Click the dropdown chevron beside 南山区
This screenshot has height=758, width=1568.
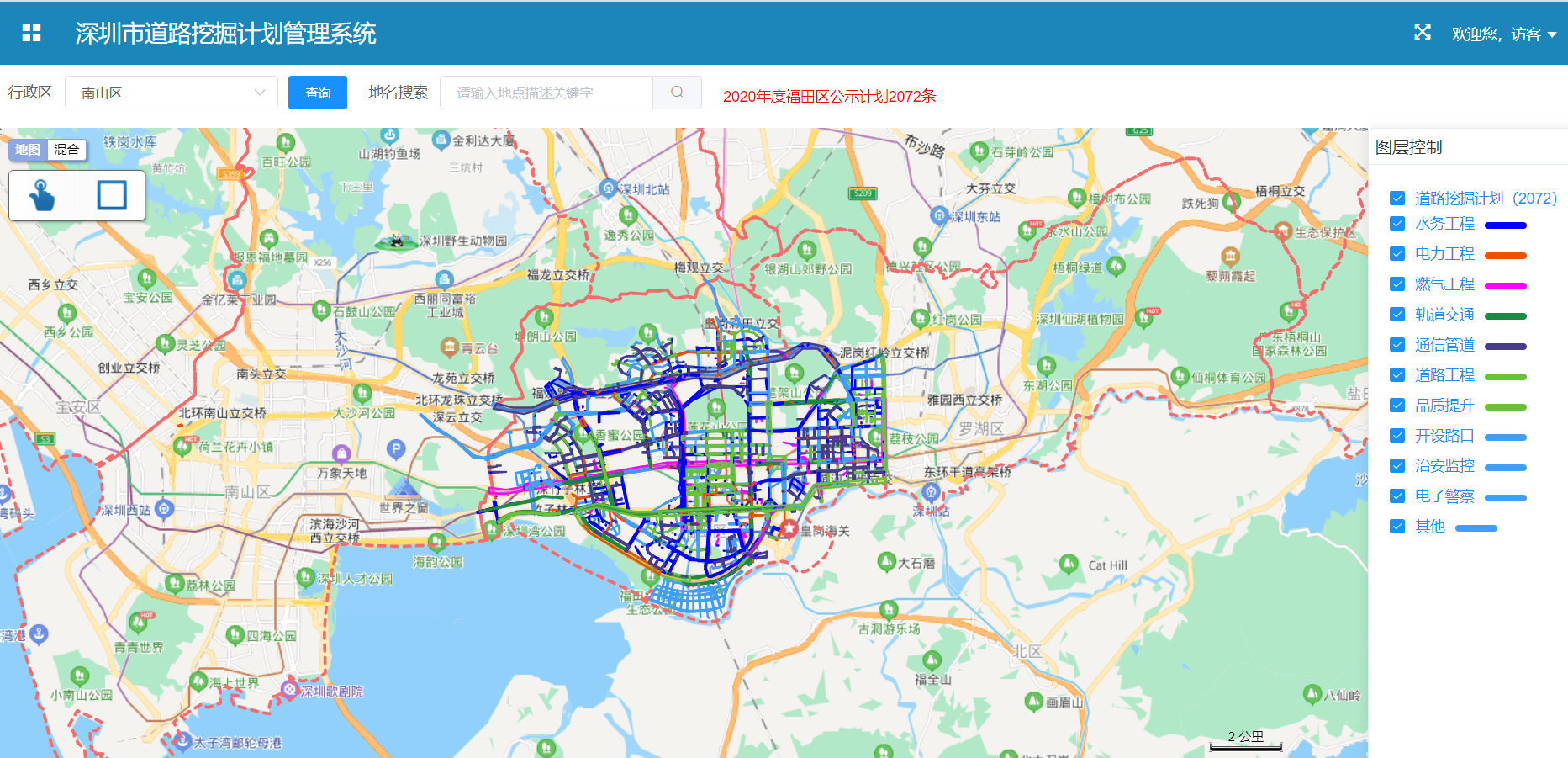260,93
